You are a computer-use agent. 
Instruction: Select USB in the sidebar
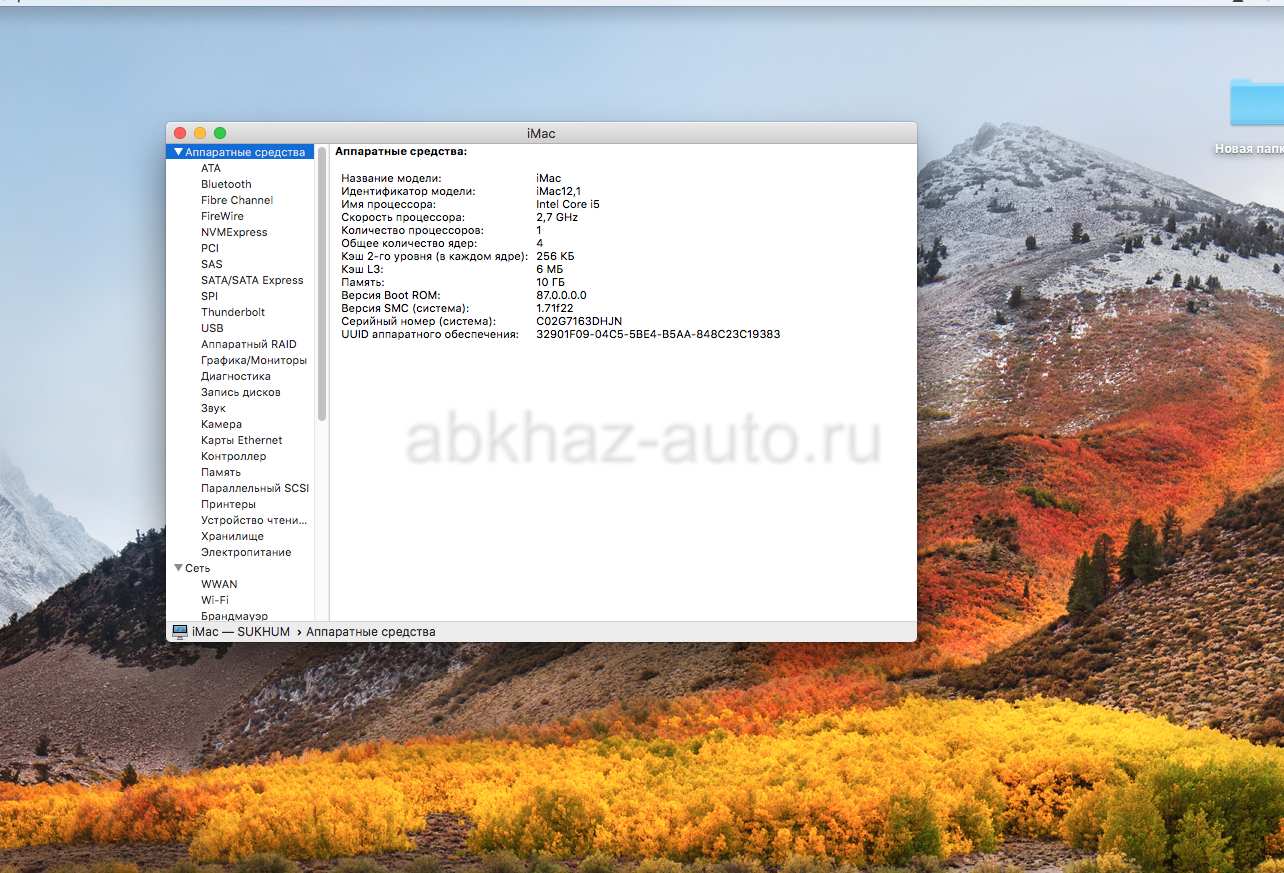pos(212,328)
